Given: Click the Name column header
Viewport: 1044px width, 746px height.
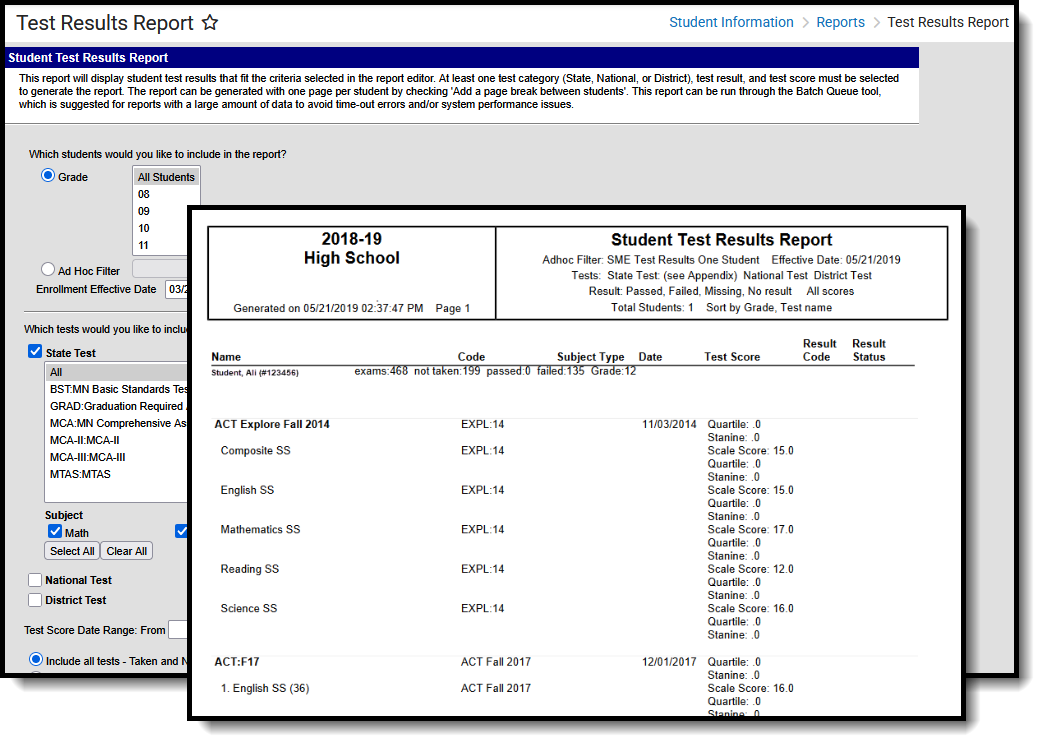Looking at the screenshot, I should (226, 357).
